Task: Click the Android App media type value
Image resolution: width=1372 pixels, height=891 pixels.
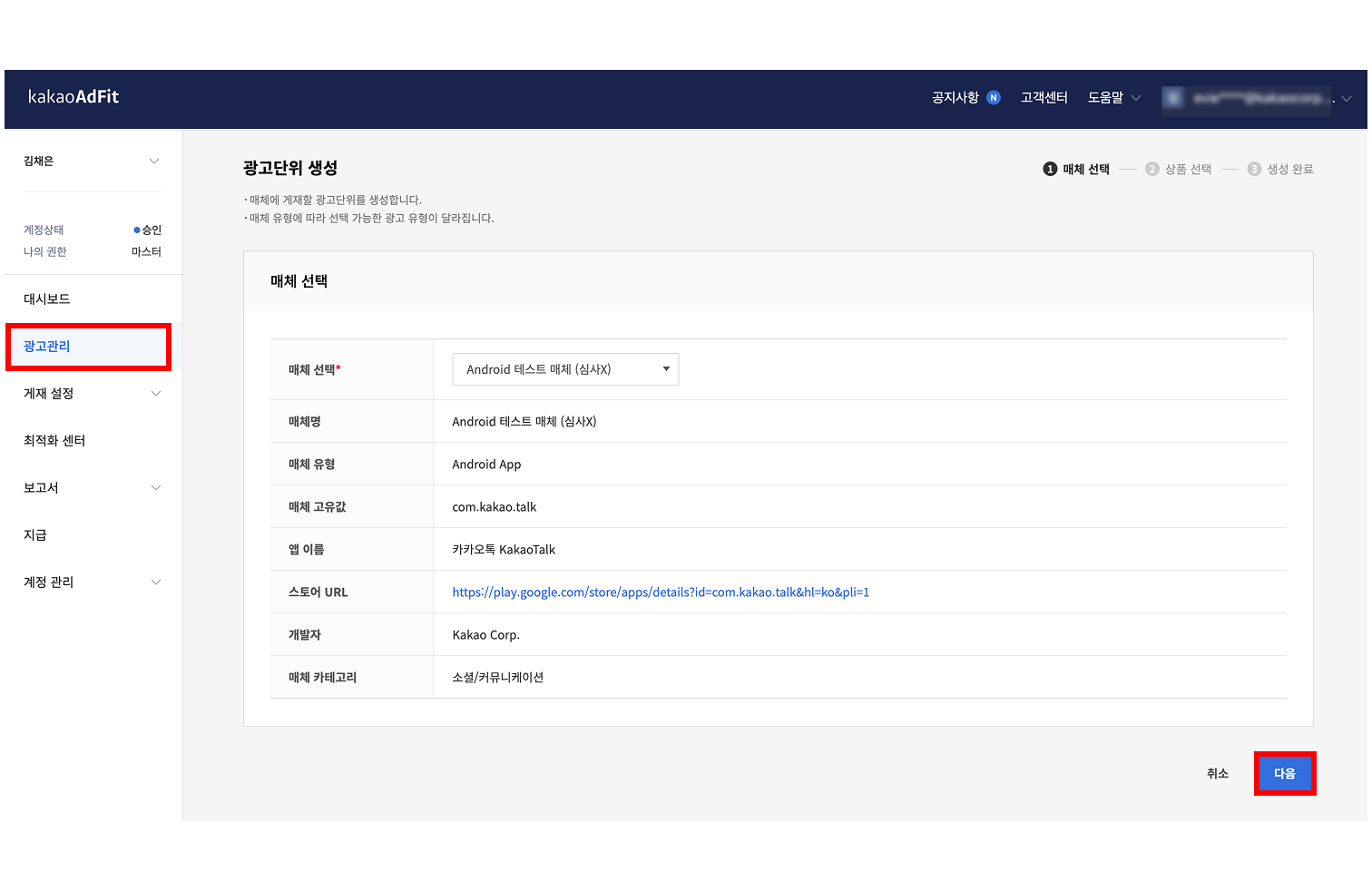Action: click(x=486, y=464)
